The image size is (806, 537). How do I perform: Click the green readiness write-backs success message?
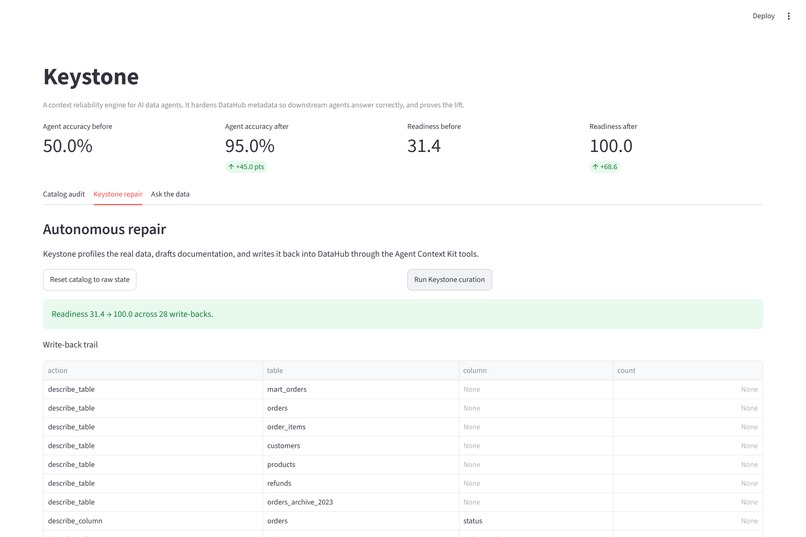tap(402, 314)
